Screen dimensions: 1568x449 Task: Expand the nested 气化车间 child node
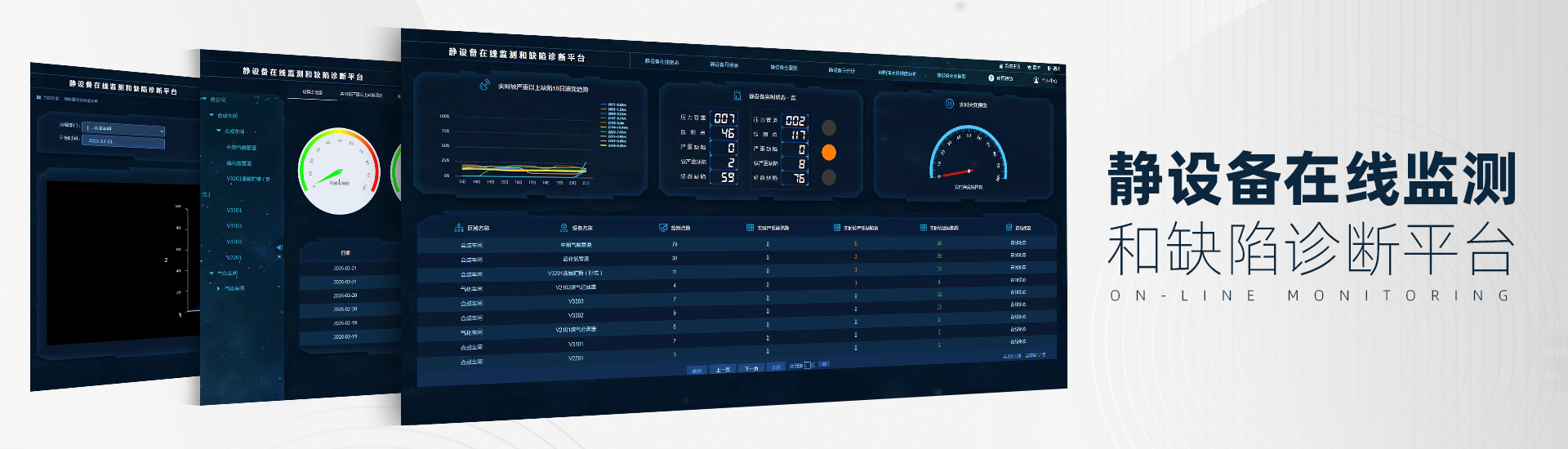click(218, 288)
